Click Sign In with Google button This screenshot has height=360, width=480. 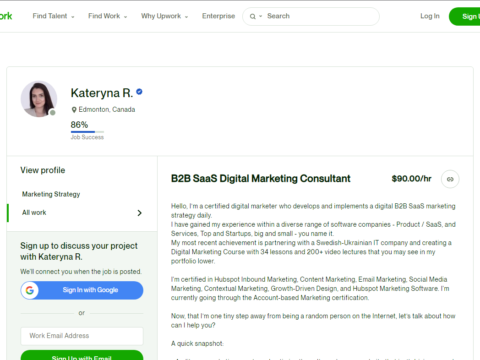tap(82, 290)
